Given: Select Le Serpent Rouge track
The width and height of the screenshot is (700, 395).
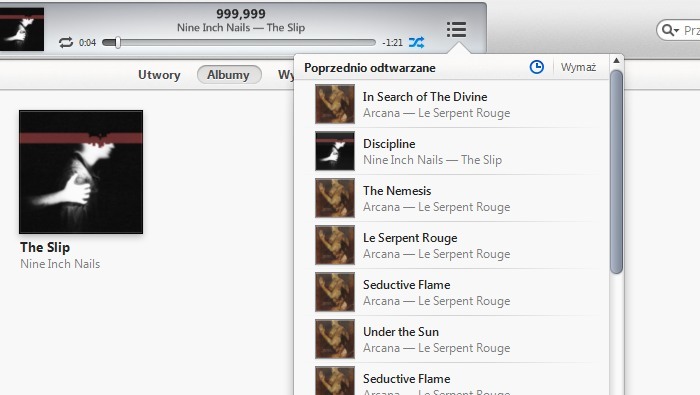Looking at the screenshot, I should (x=456, y=245).
